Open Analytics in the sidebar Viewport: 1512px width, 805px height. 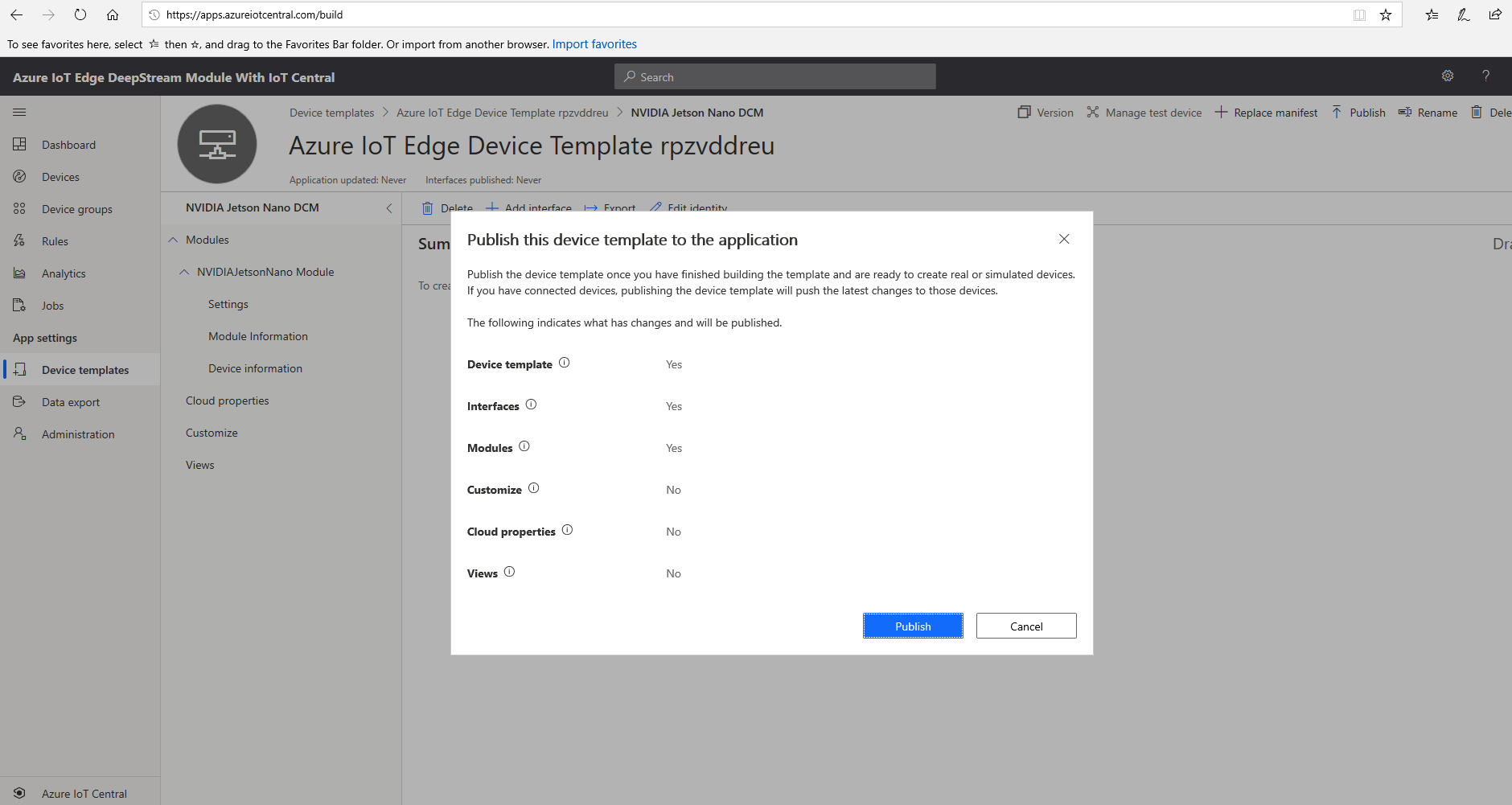[80, 273]
